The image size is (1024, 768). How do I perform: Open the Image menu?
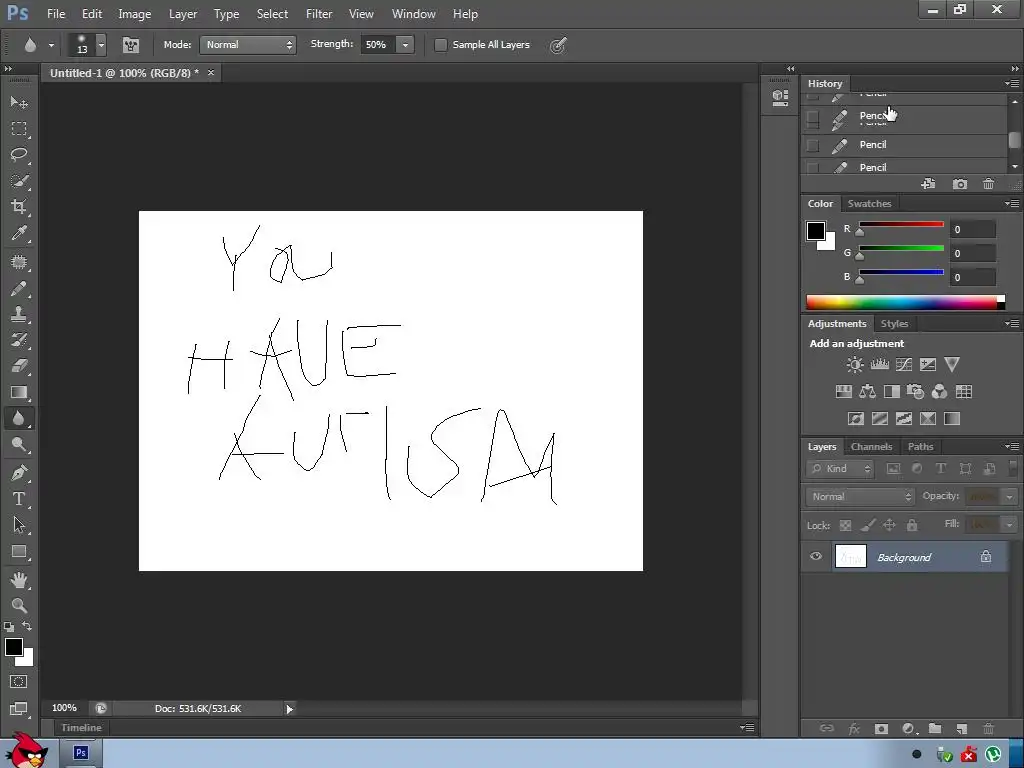point(135,14)
